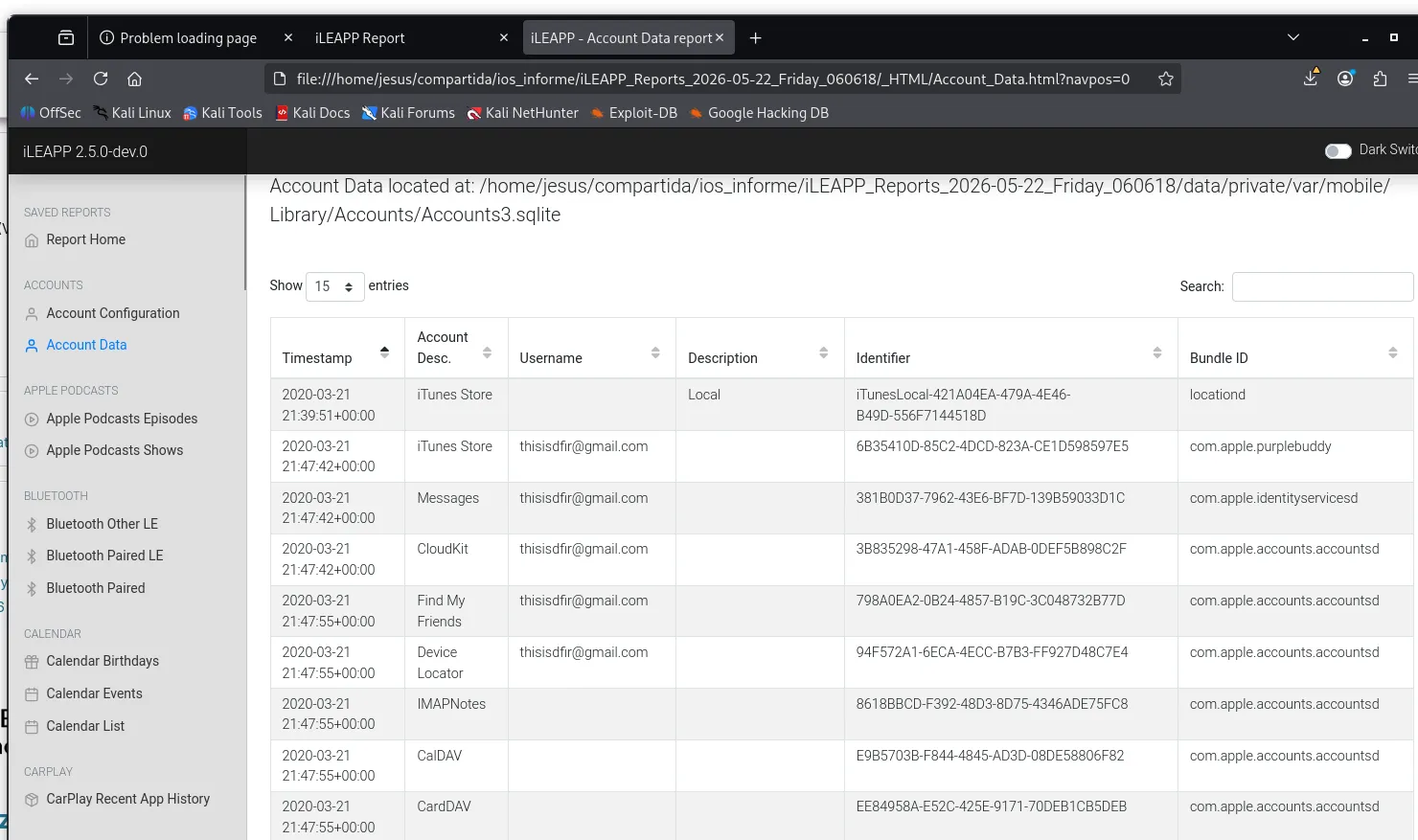Viewport: 1418px width, 840px height.
Task: Switch to the iLEAPP Report tab
Action: point(359,38)
